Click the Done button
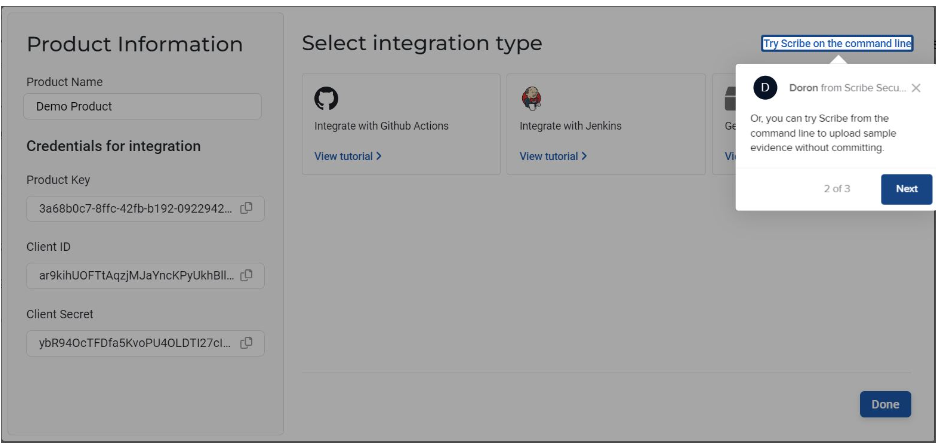Screen dimensions: 937x444 click(x=885, y=404)
